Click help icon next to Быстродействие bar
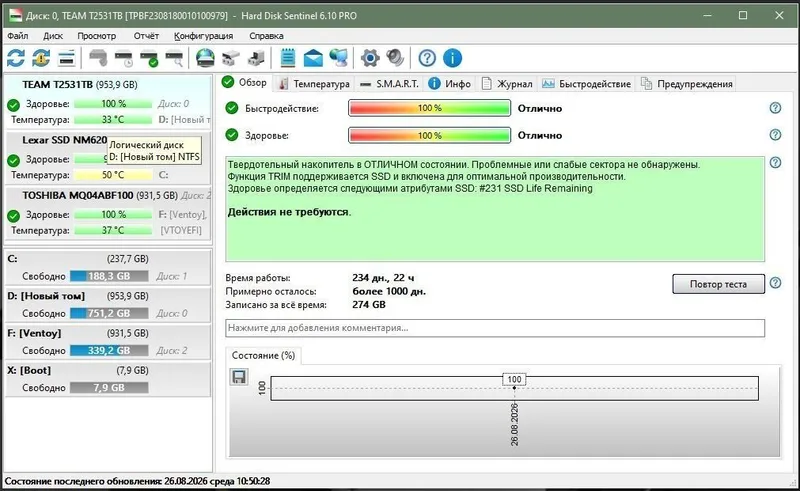Image resolution: width=800 pixels, height=491 pixels. click(775, 108)
